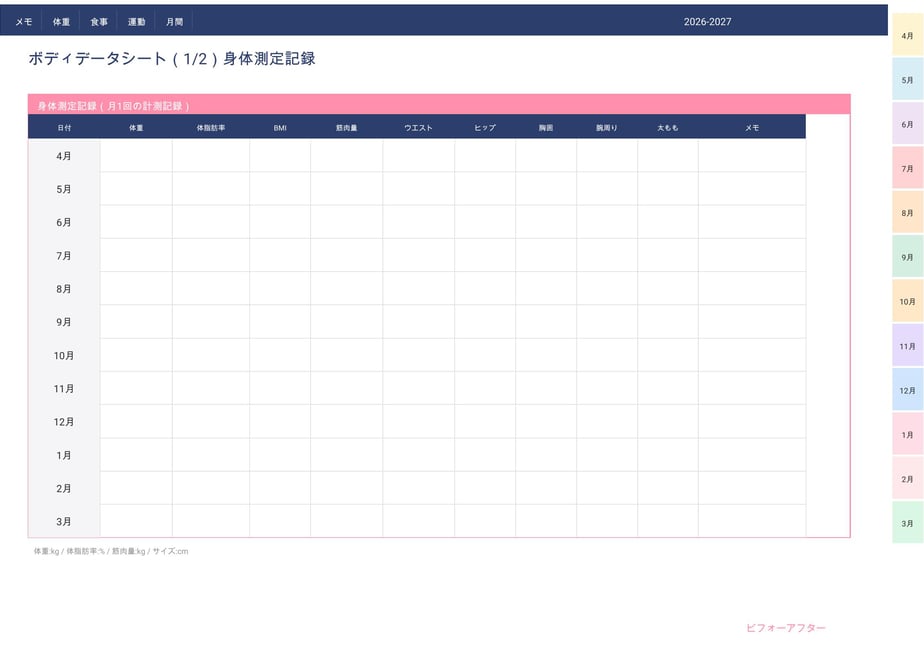This screenshot has width=924, height=660.
Task: Click the 太もも column header
Action: 668,127
